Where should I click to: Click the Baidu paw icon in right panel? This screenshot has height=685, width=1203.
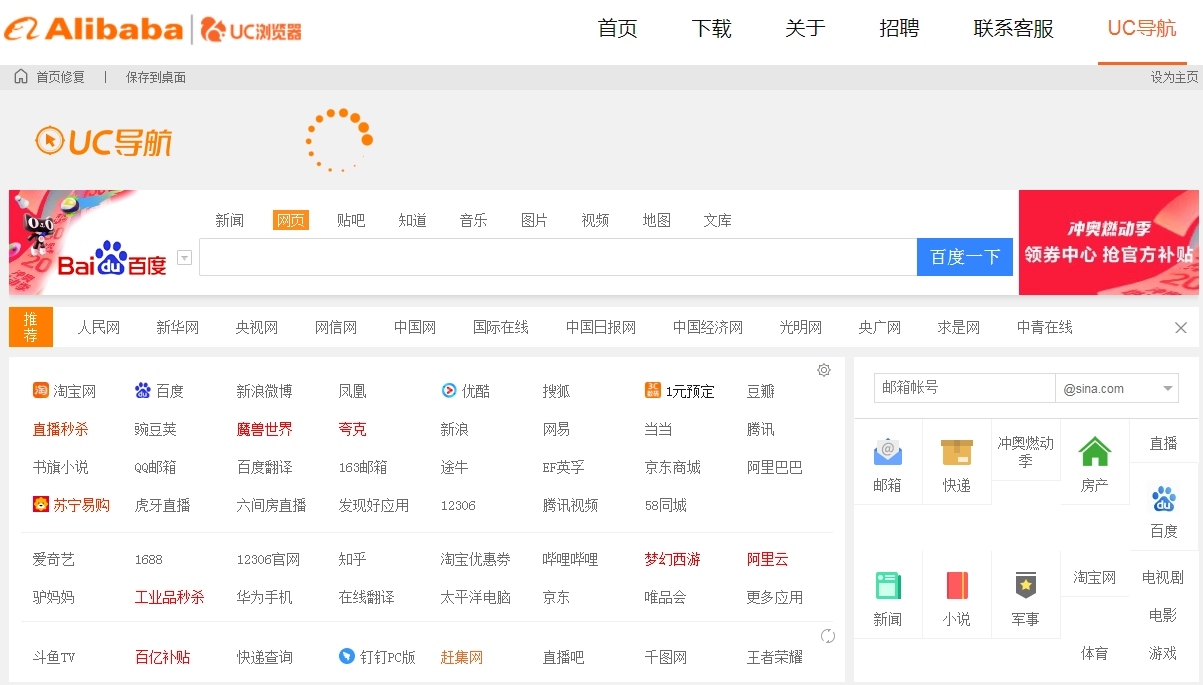(x=1163, y=499)
